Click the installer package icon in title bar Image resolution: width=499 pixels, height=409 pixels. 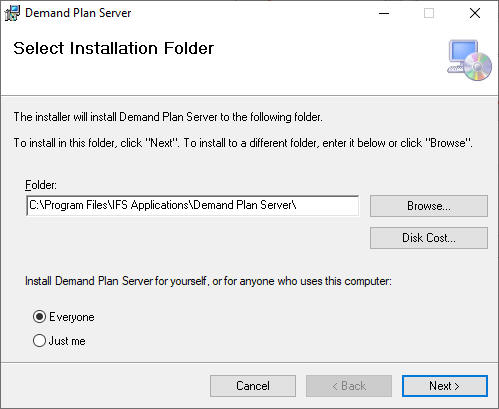pyautogui.click(x=12, y=13)
